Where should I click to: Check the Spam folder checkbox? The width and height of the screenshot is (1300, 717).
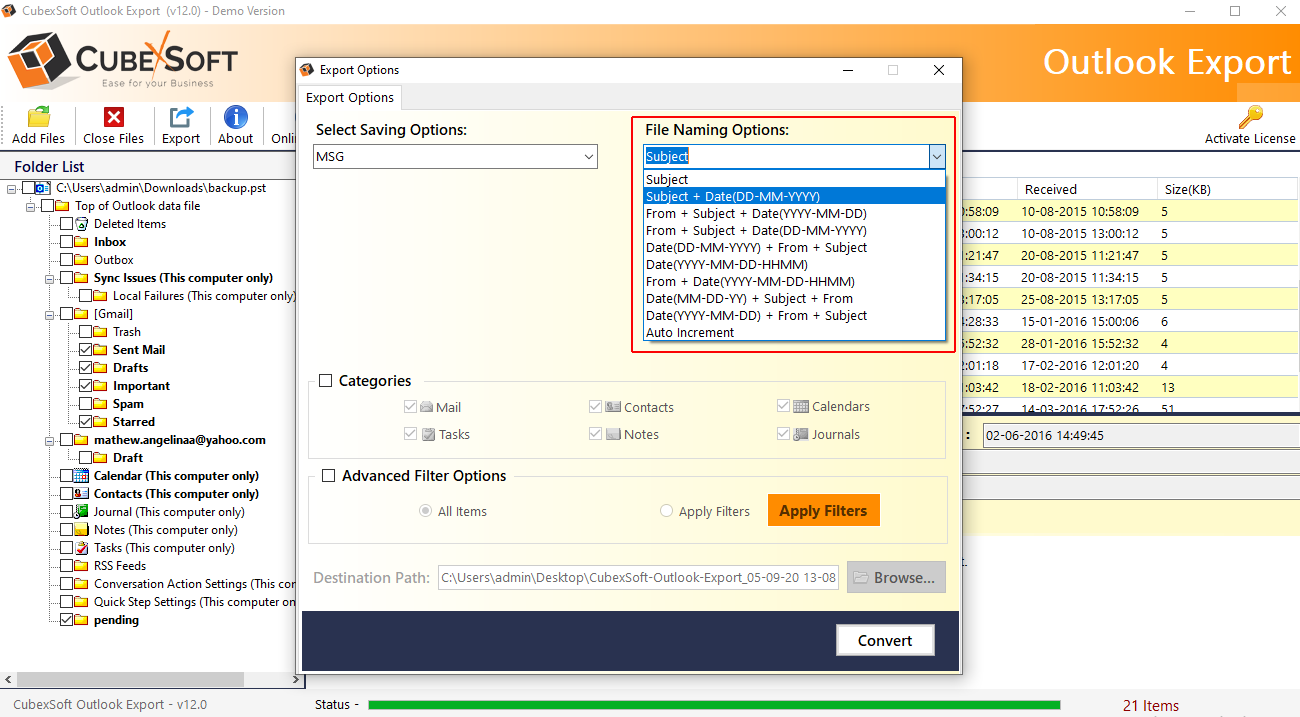point(85,404)
